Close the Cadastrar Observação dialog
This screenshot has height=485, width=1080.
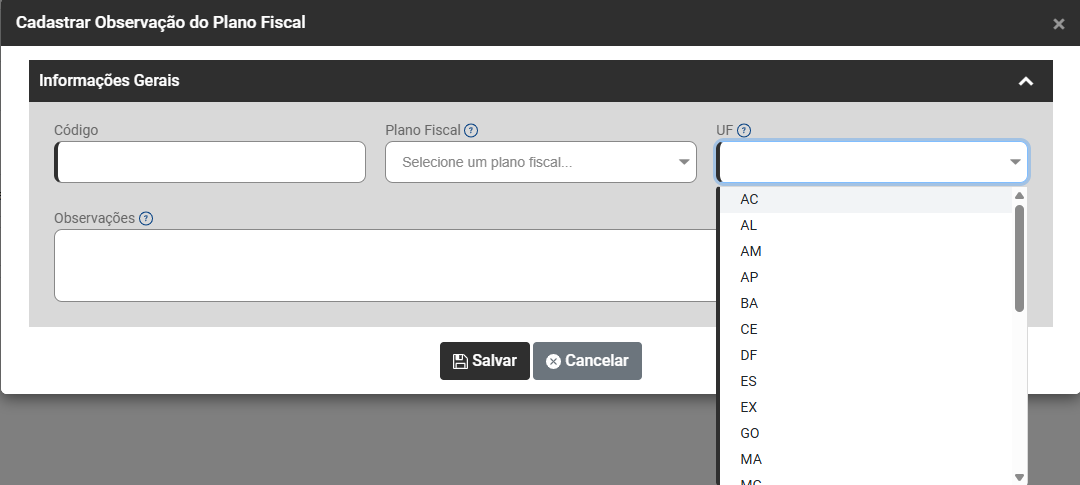click(x=1059, y=24)
